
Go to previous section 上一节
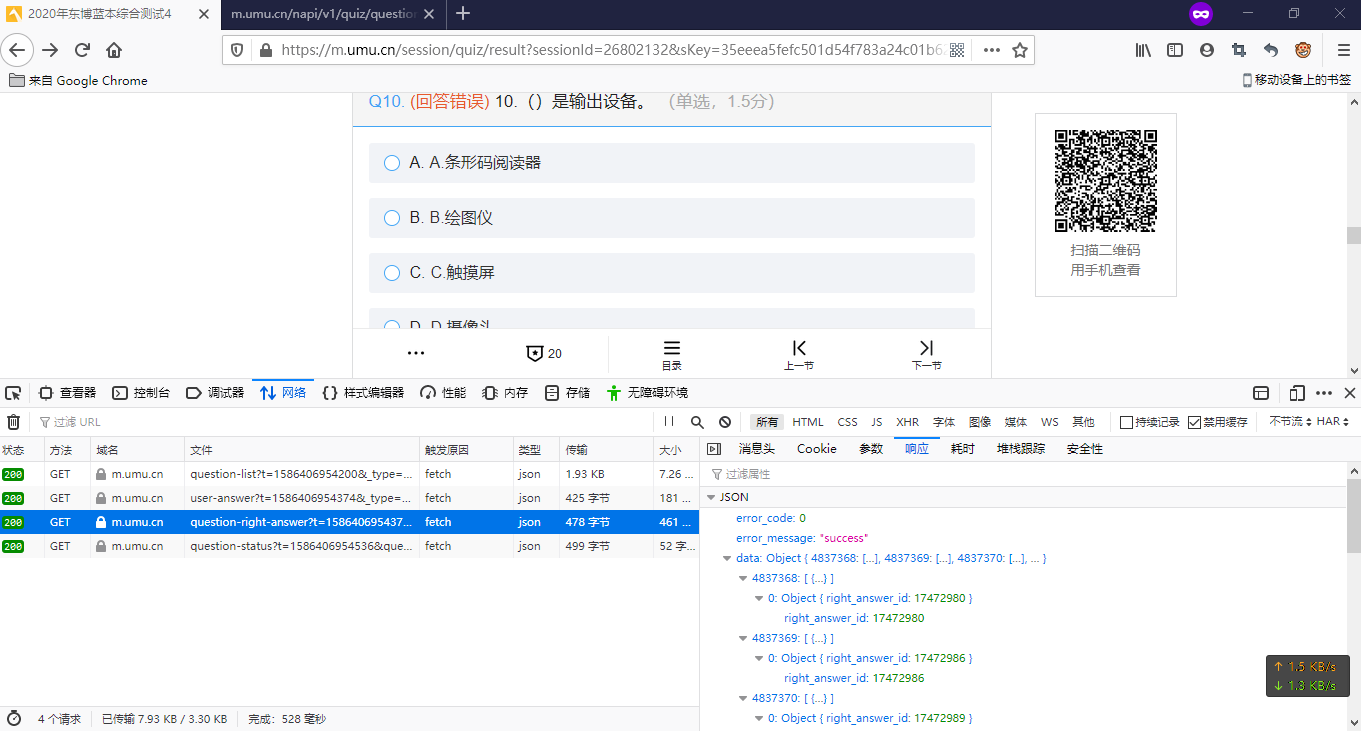pos(799,355)
